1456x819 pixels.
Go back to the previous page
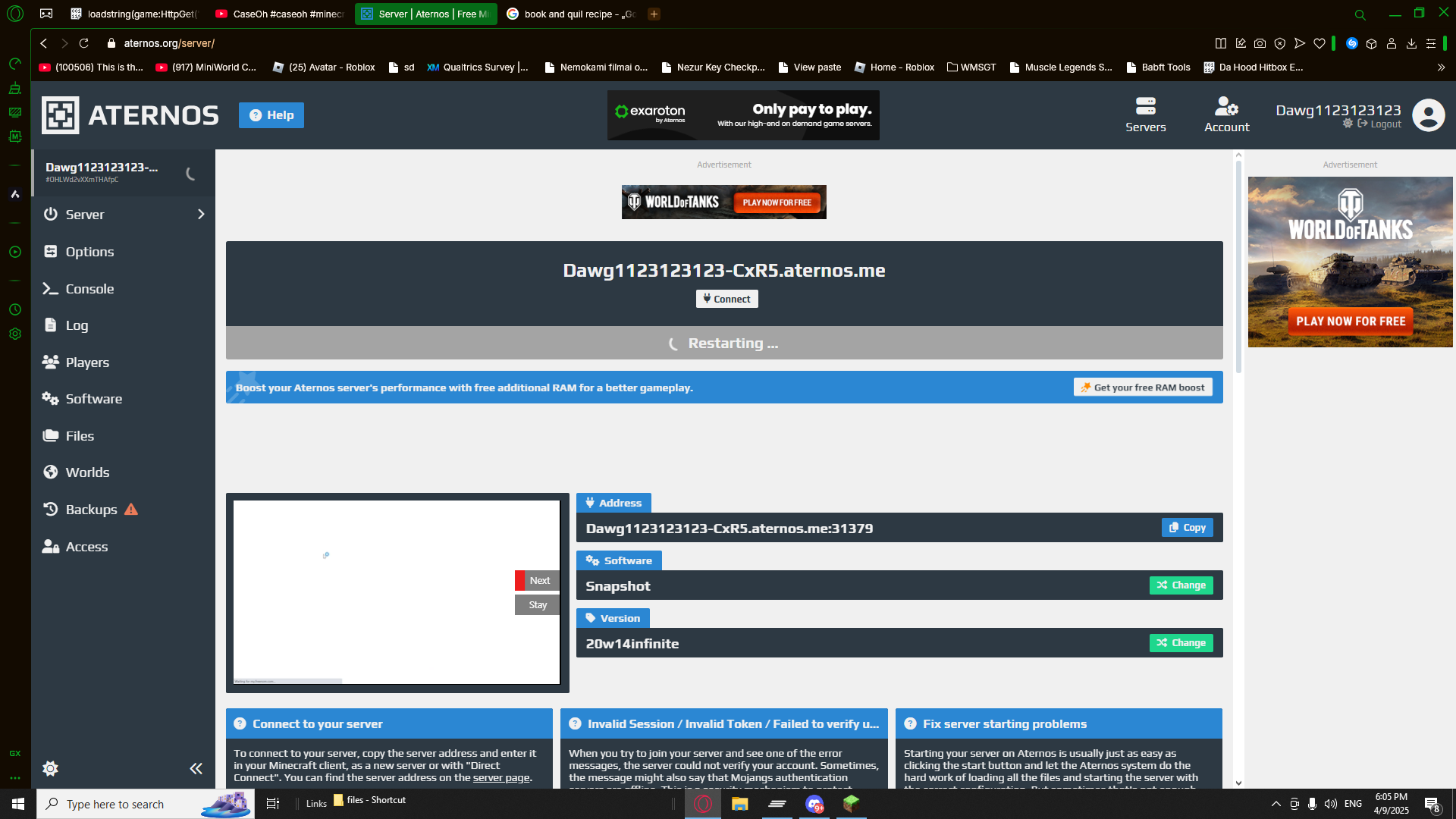click(44, 43)
